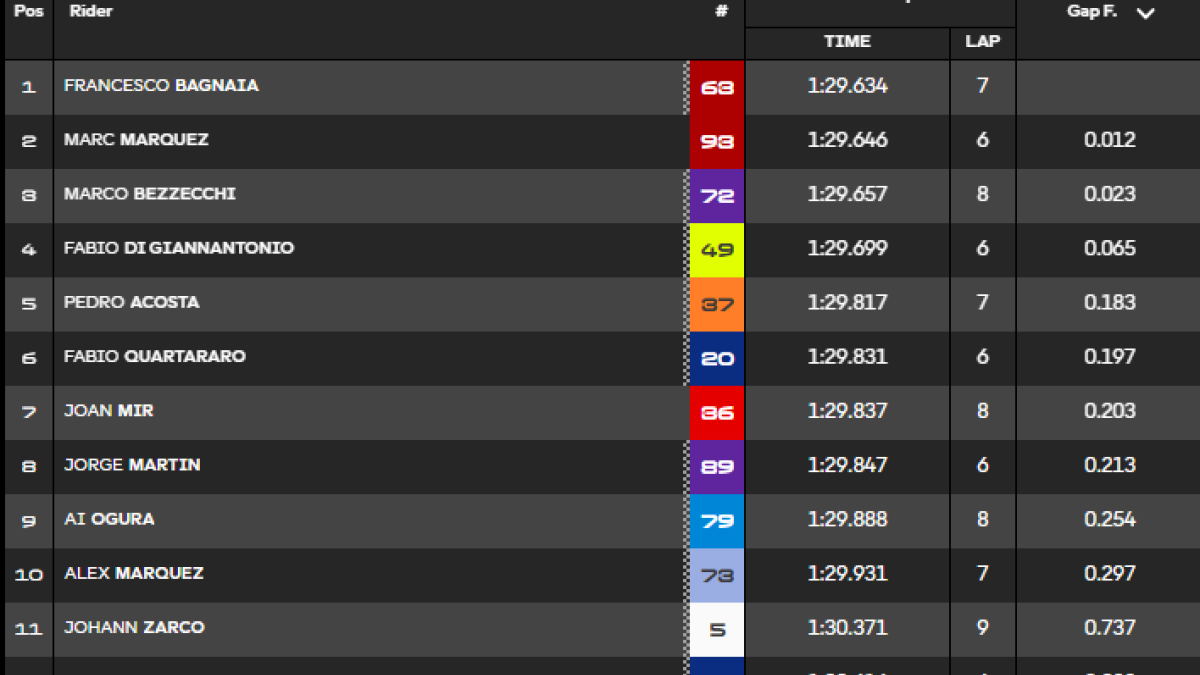Click Joan Mir's red 36 badge
1200x675 pixels.
click(x=717, y=412)
